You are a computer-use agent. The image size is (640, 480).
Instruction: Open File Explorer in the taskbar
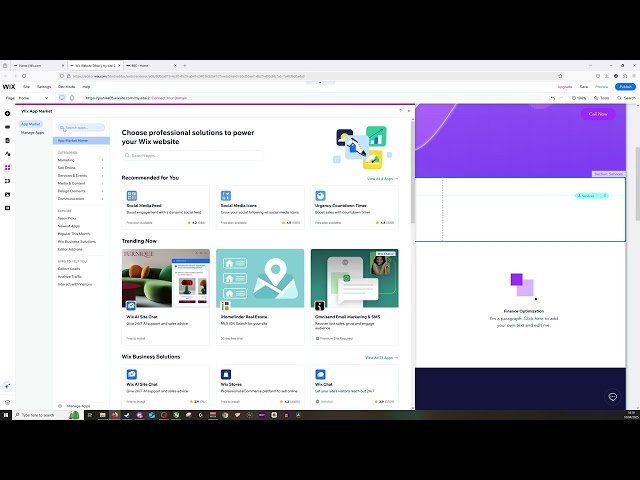pyautogui.click(x=103, y=415)
